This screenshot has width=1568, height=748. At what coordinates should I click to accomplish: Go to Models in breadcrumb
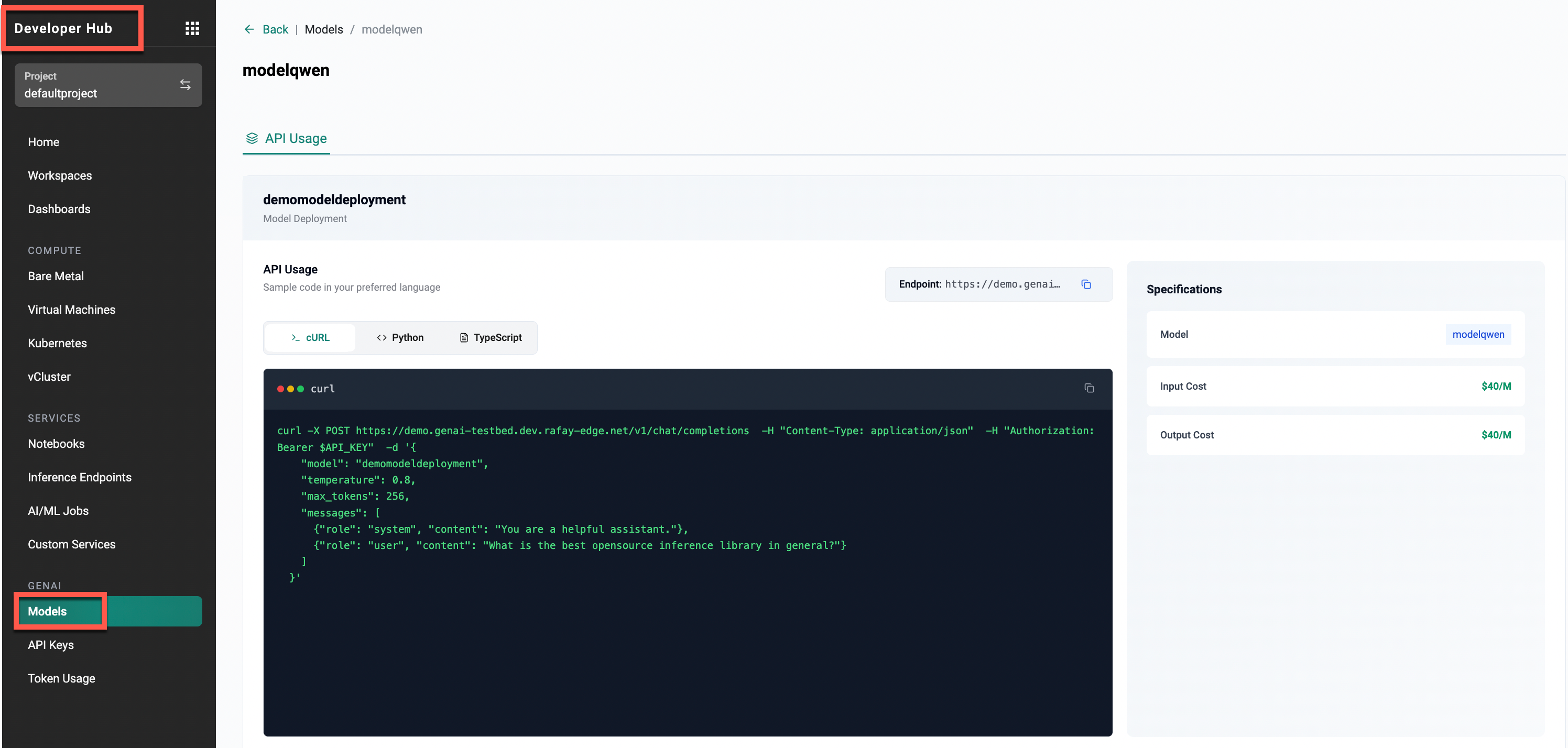(323, 29)
